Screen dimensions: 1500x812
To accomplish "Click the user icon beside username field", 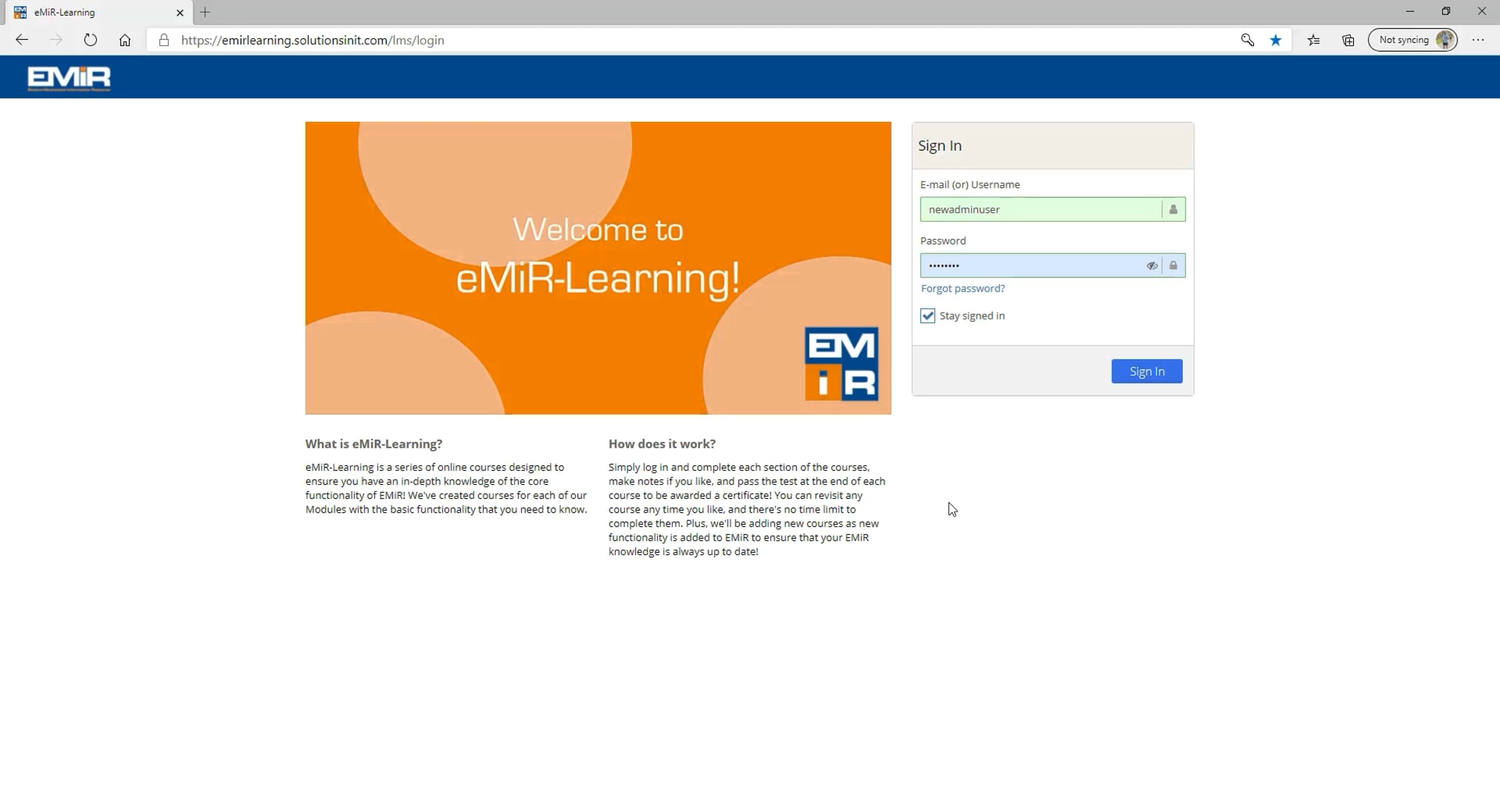I will click(x=1173, y=209).
